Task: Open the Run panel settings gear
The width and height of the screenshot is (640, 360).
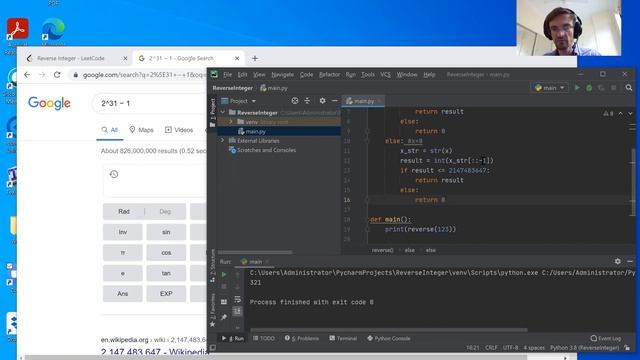Action: pos(618,261)
